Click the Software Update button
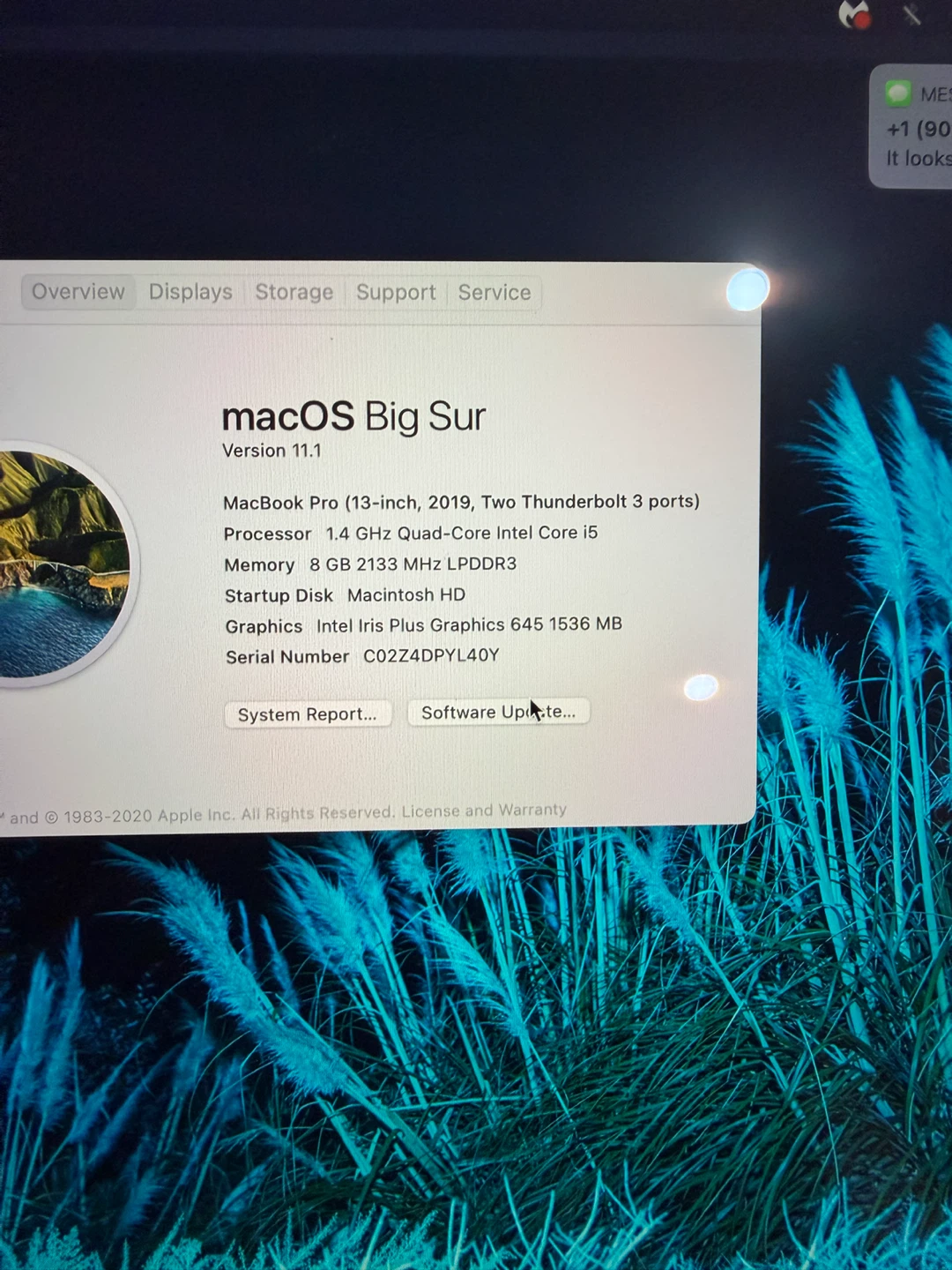Screen dimensions: 952x1270 pos(498,712)
